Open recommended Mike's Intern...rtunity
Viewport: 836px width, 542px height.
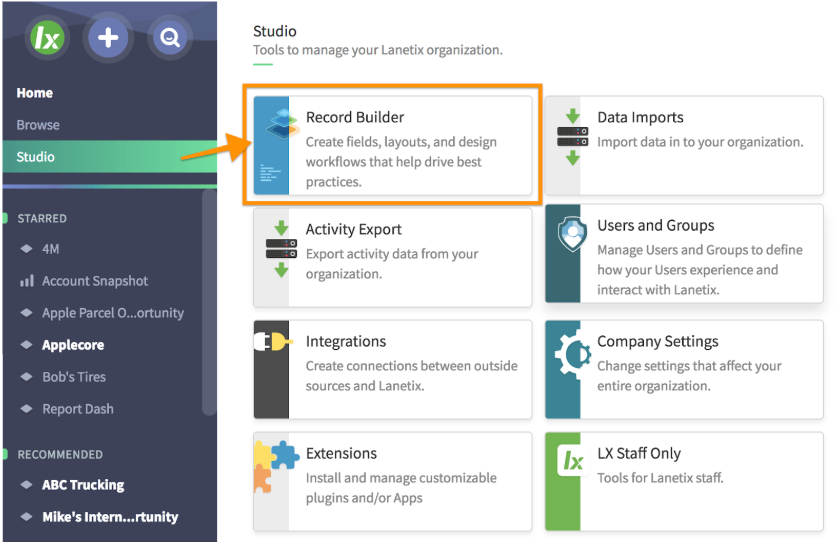[110, 517]
